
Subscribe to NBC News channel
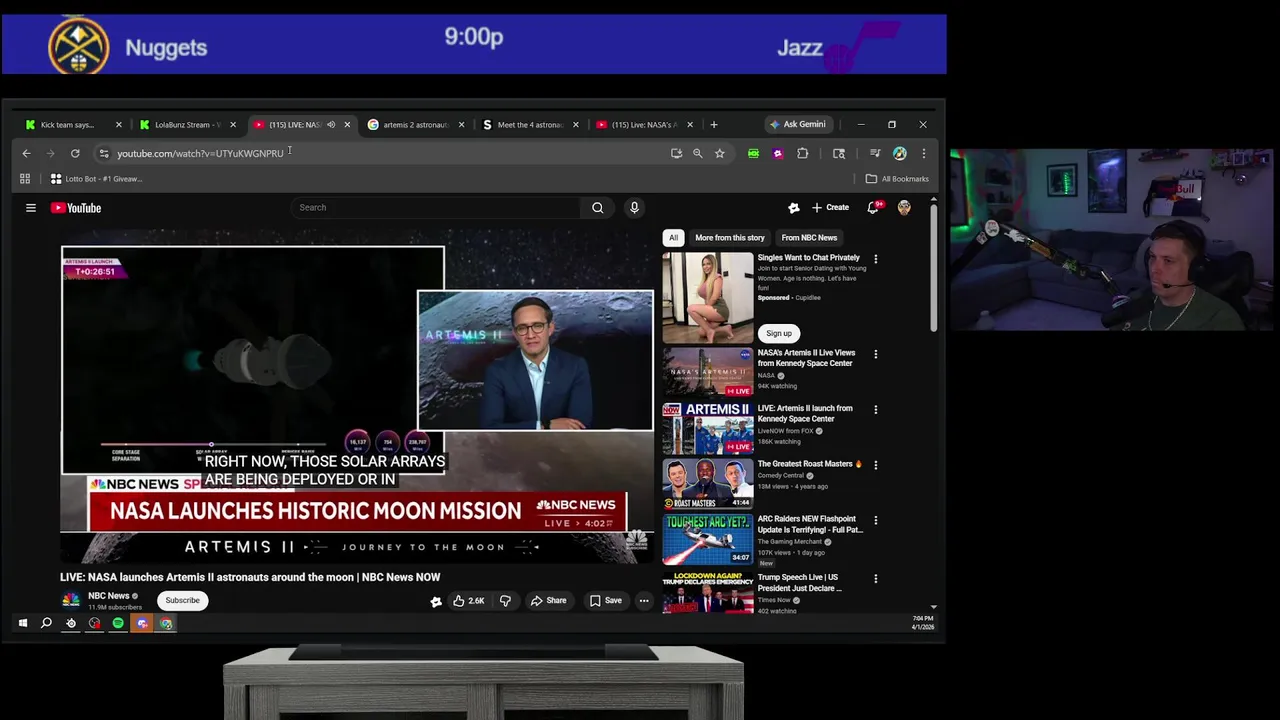pyautogui.click(x=182, y=600)
